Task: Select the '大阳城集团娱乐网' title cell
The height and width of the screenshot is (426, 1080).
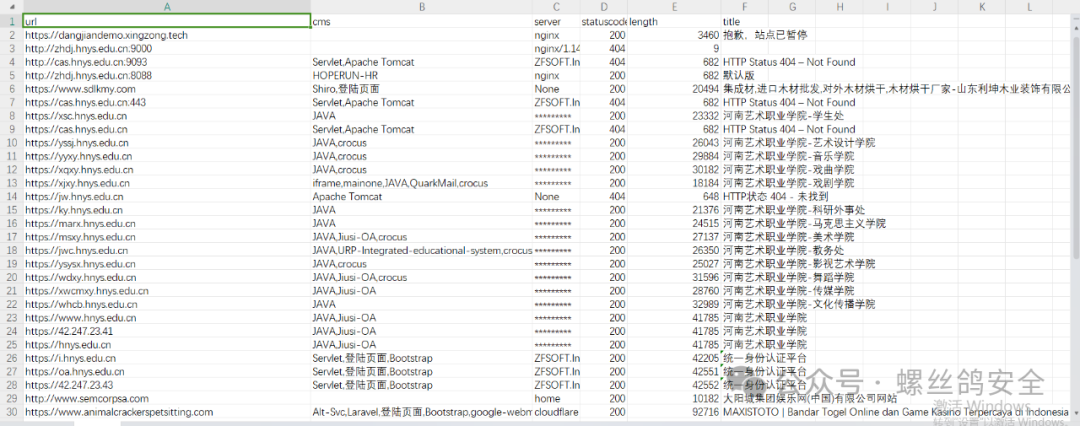Action: (x=810, y=398)
